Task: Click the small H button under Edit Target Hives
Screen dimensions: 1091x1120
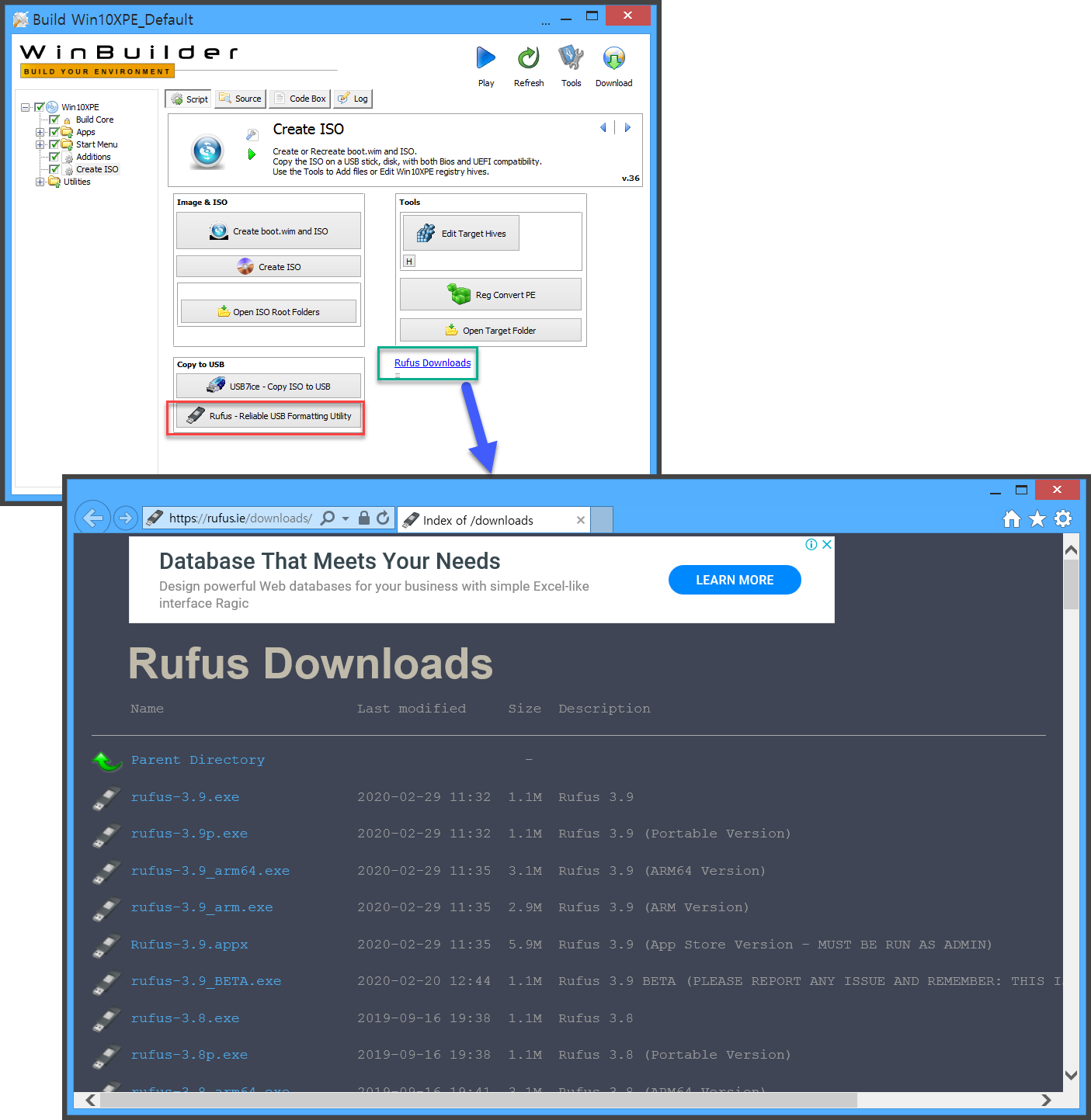Action: pos(409,262)
